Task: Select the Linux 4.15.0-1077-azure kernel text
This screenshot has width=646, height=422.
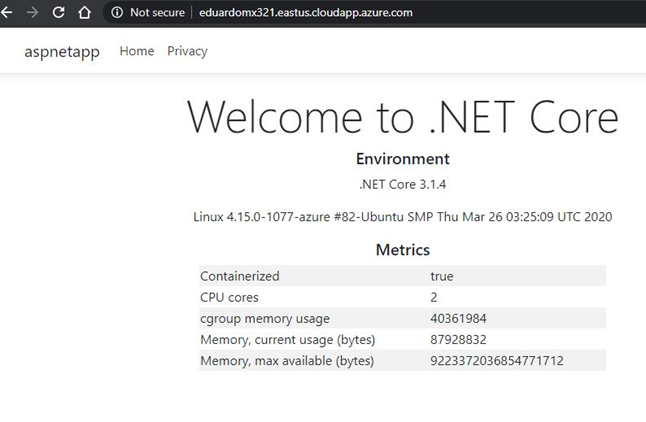Action: click(x=403, y=217)
